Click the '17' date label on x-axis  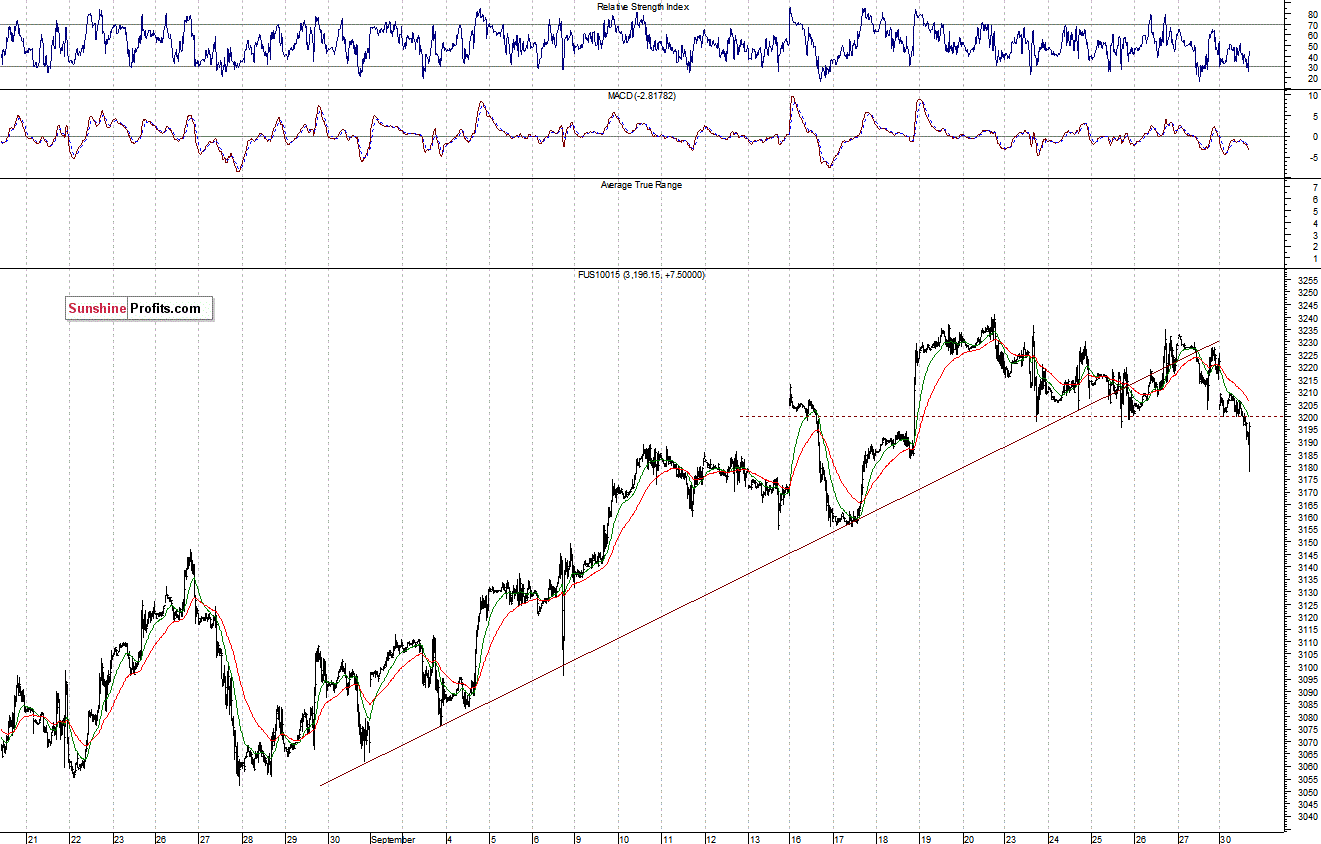(x=839, y=839)
